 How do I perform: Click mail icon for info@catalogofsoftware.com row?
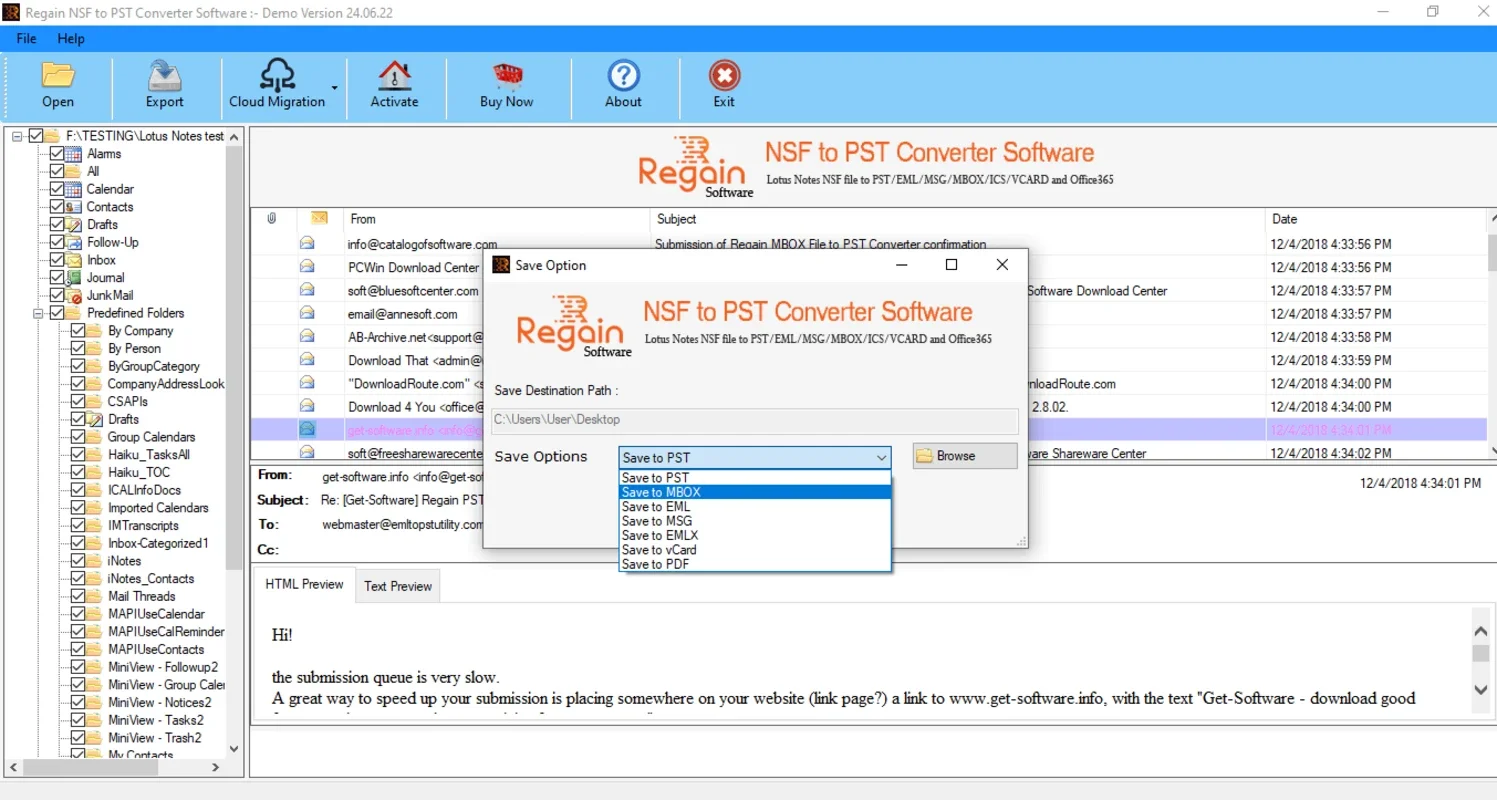click(x=307, y=244)
